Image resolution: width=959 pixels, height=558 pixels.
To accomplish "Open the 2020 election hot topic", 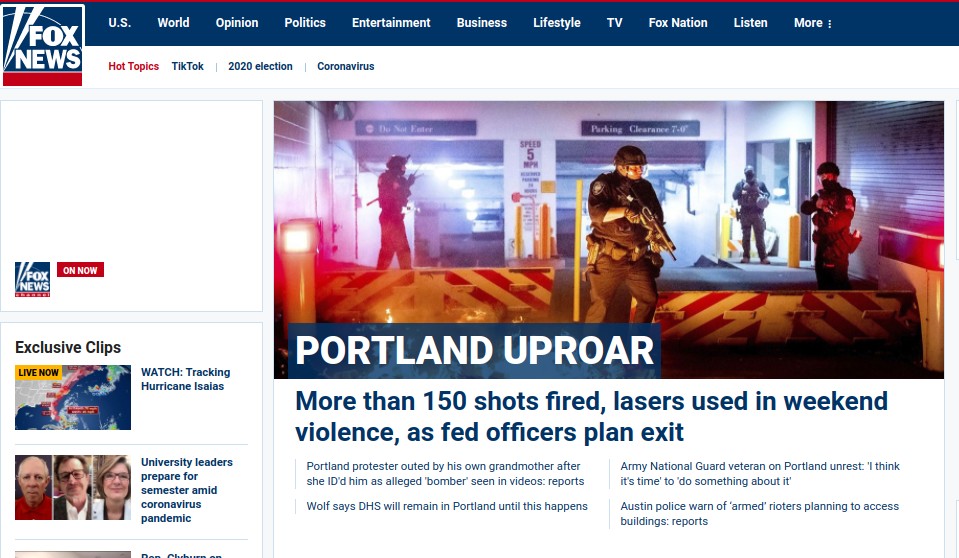I will (260, 67).
